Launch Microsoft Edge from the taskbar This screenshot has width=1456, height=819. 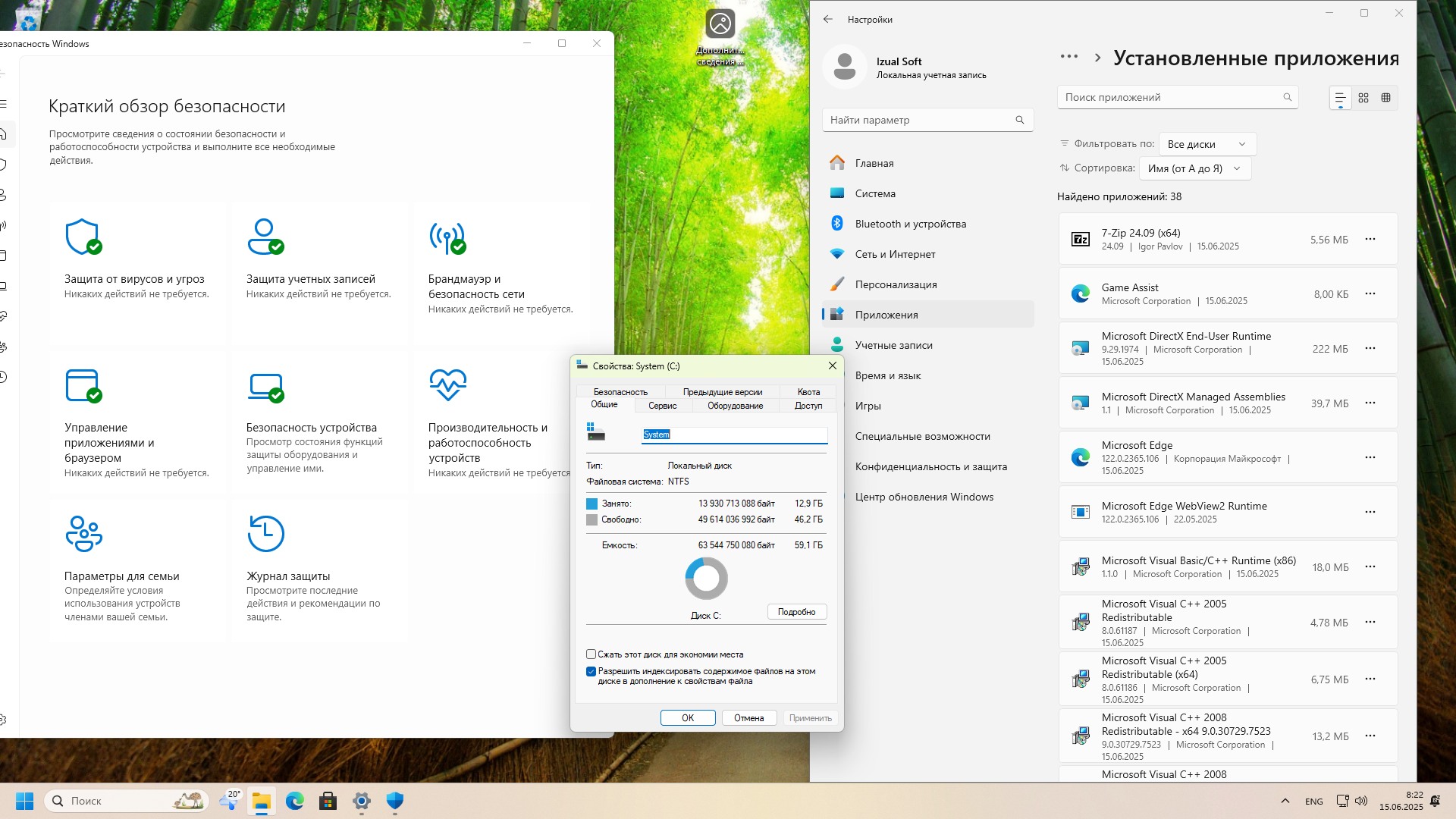click(295, 801)
